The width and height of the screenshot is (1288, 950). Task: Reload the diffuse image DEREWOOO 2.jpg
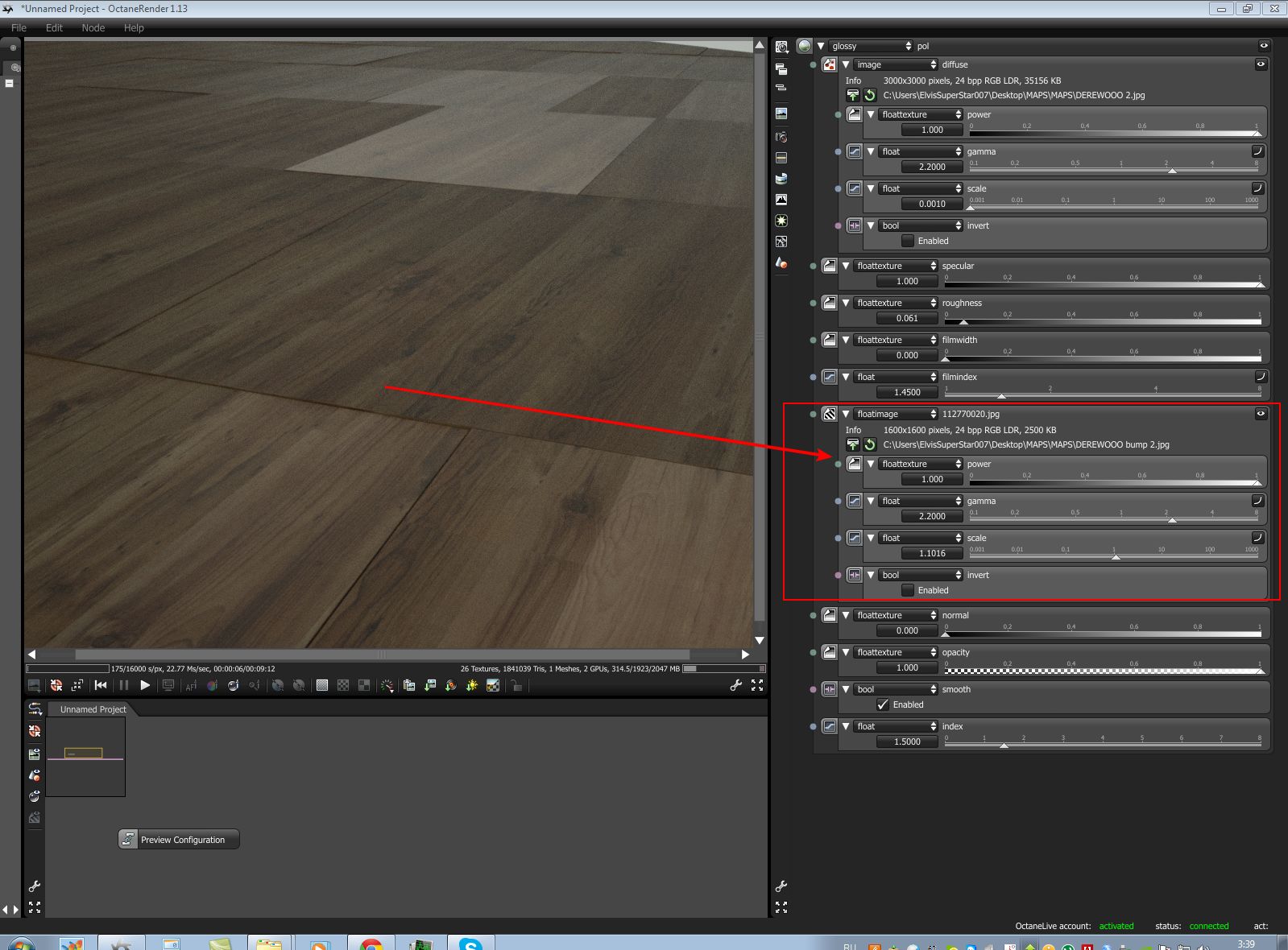click(870, 95)
